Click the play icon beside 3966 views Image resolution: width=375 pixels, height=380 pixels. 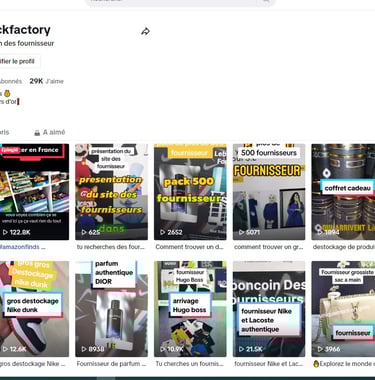[x=320, y=349]
